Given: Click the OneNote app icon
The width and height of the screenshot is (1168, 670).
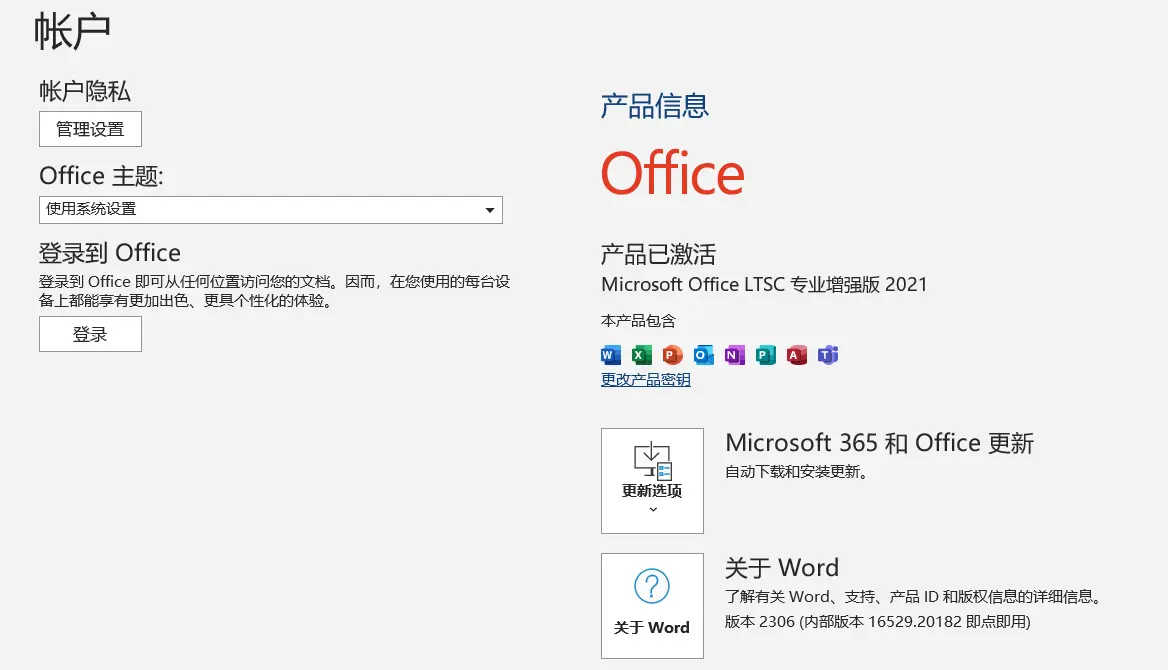Looking at the screenshot, I should pos(734,355).
